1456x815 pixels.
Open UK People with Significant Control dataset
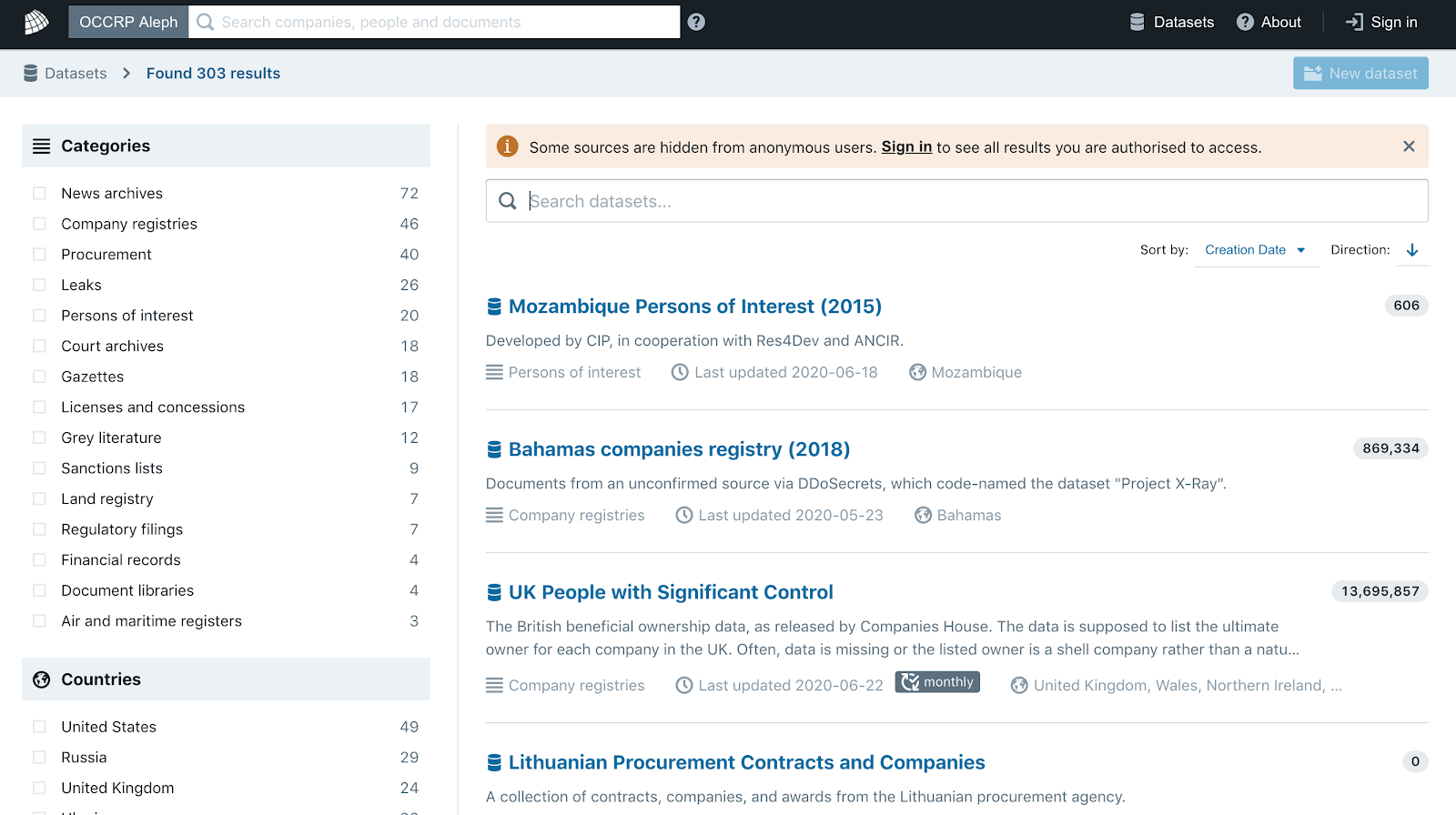(671, 592)
